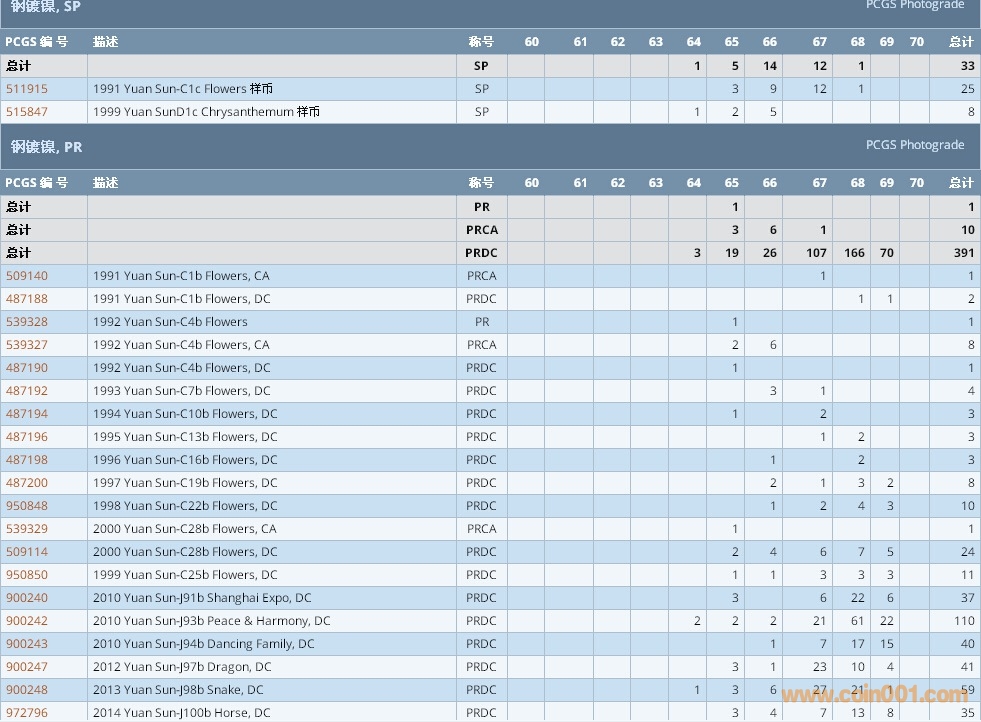
Task: Open coin number 509140 link
Action: (27, 276)
